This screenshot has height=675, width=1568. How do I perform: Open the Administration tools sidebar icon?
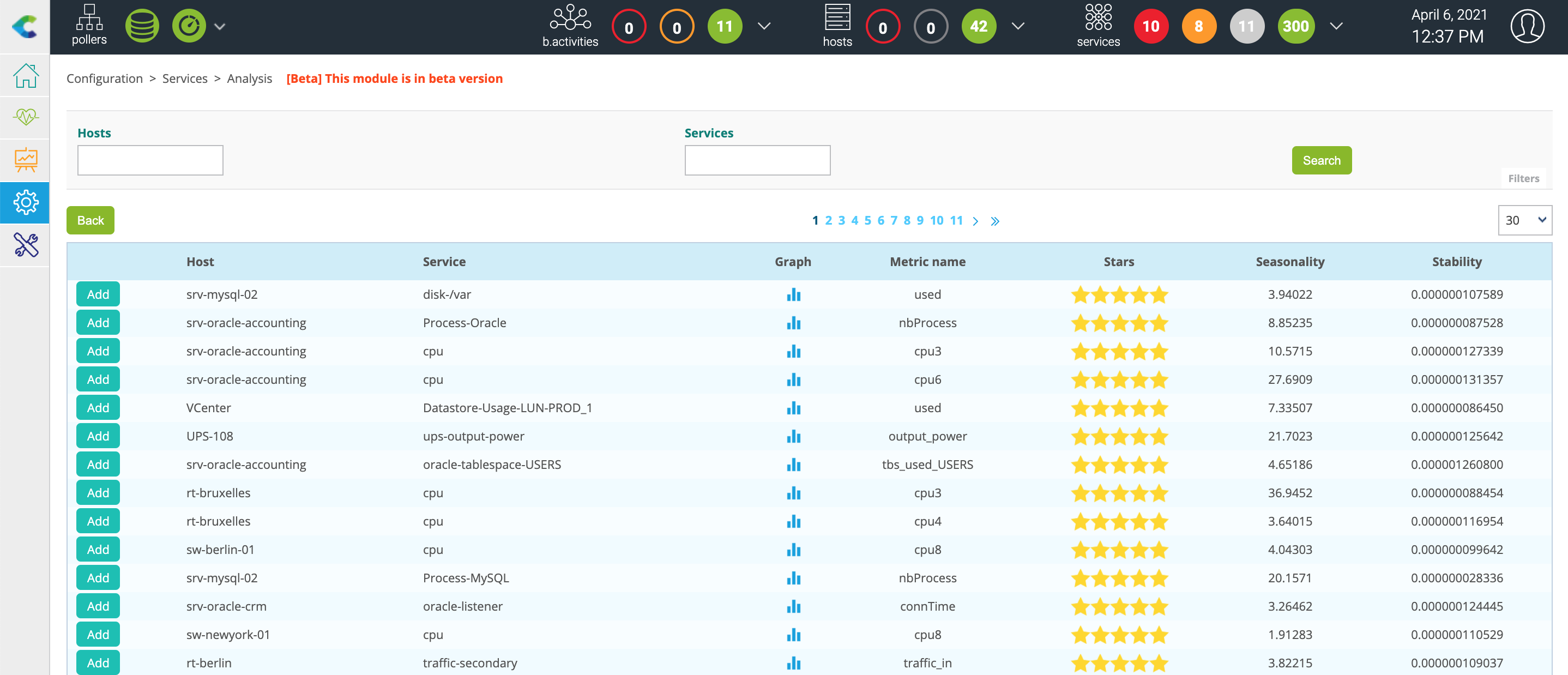tap(26, 245)
